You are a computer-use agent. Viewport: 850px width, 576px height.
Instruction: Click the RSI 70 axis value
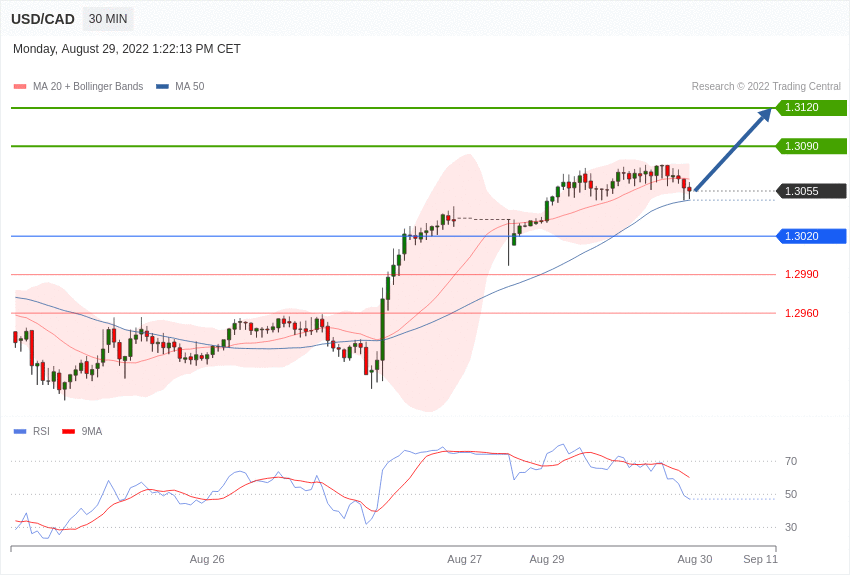pos(791,461)
